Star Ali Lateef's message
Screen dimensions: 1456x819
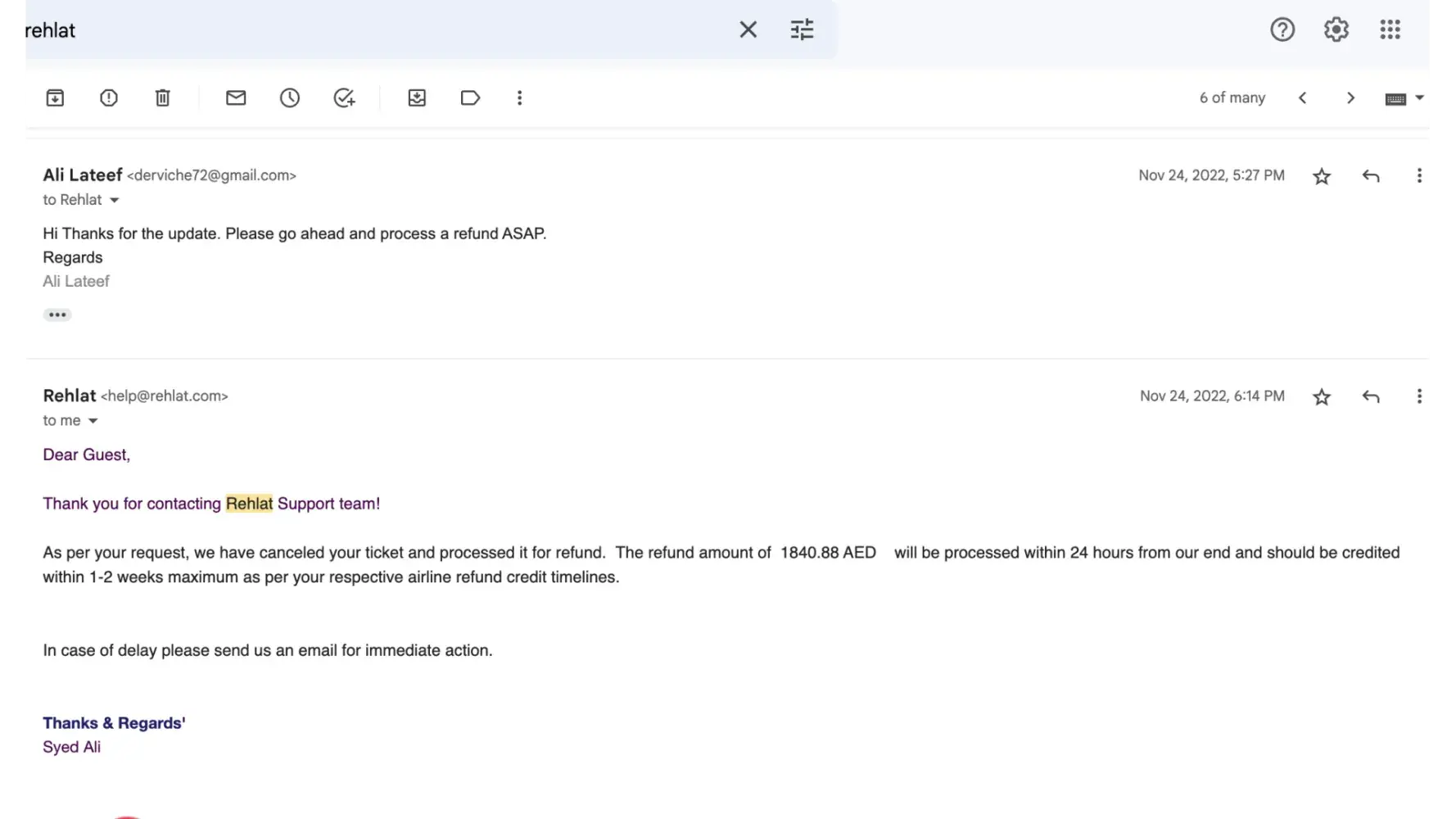point(1322,176)
